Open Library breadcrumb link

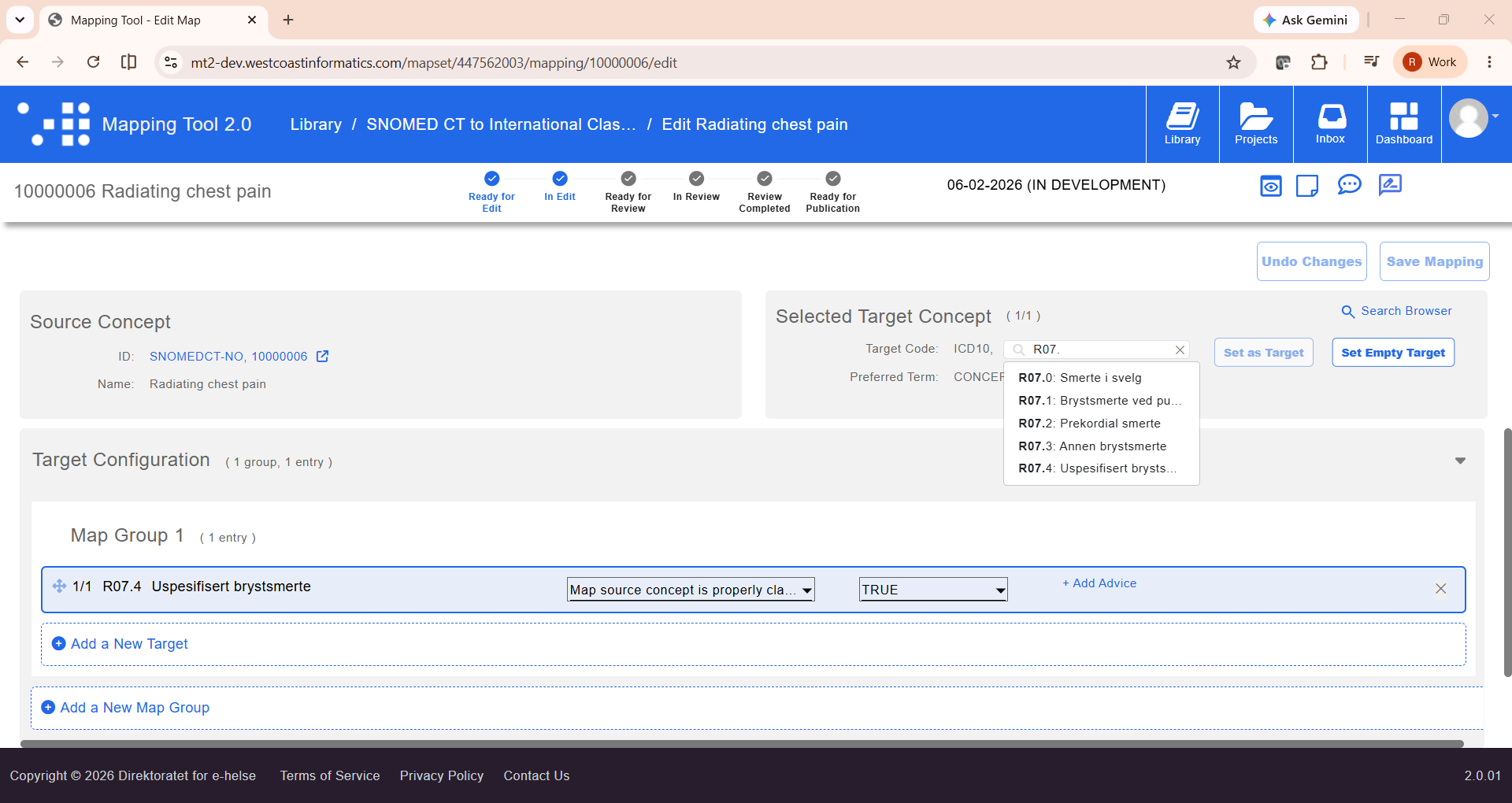[x=316, y=124]
